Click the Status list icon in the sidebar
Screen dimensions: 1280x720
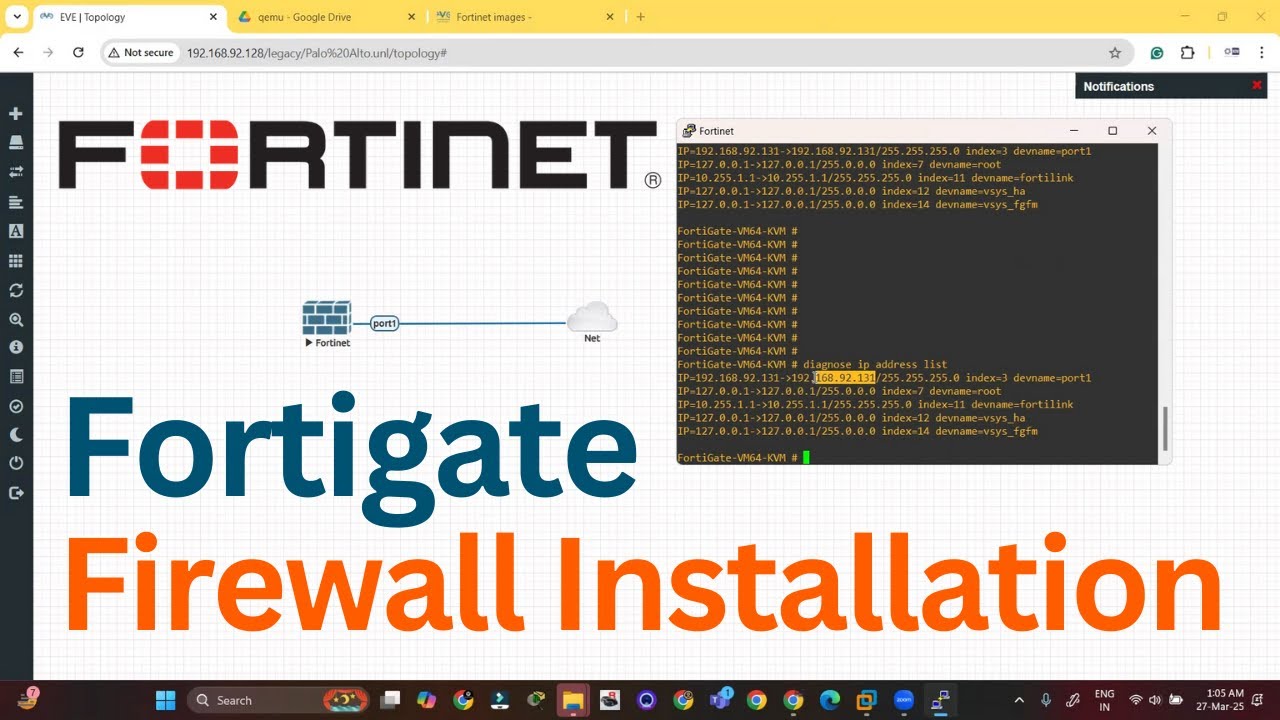[x=15, y=376]
